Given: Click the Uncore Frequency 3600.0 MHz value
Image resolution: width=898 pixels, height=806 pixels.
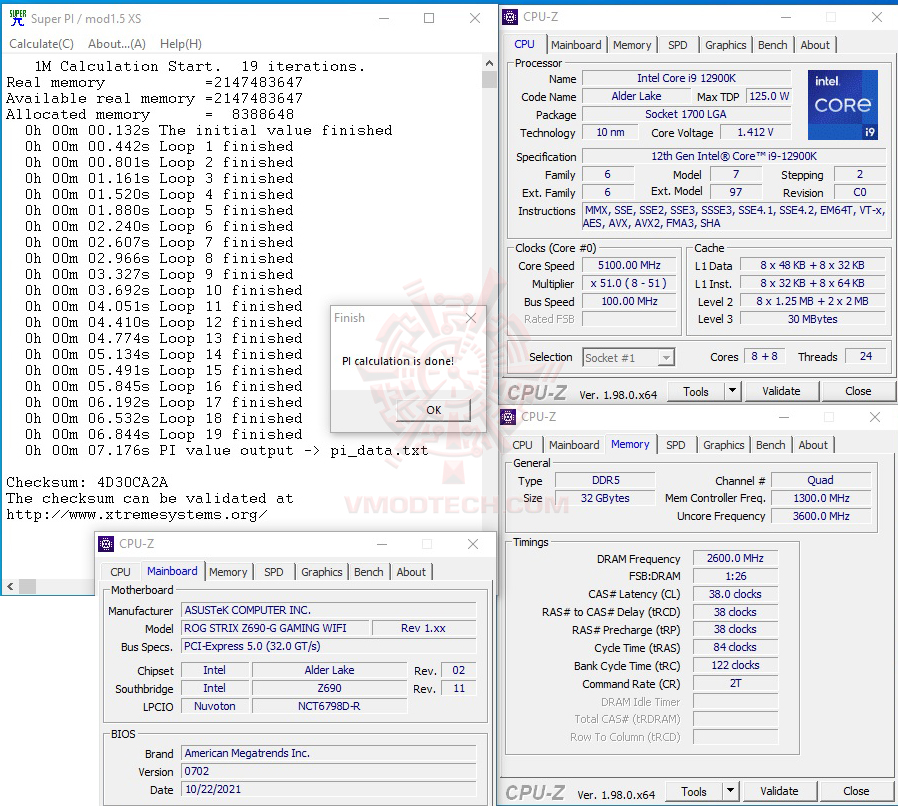Looking at the screenshot, I should tap(821, 516).
